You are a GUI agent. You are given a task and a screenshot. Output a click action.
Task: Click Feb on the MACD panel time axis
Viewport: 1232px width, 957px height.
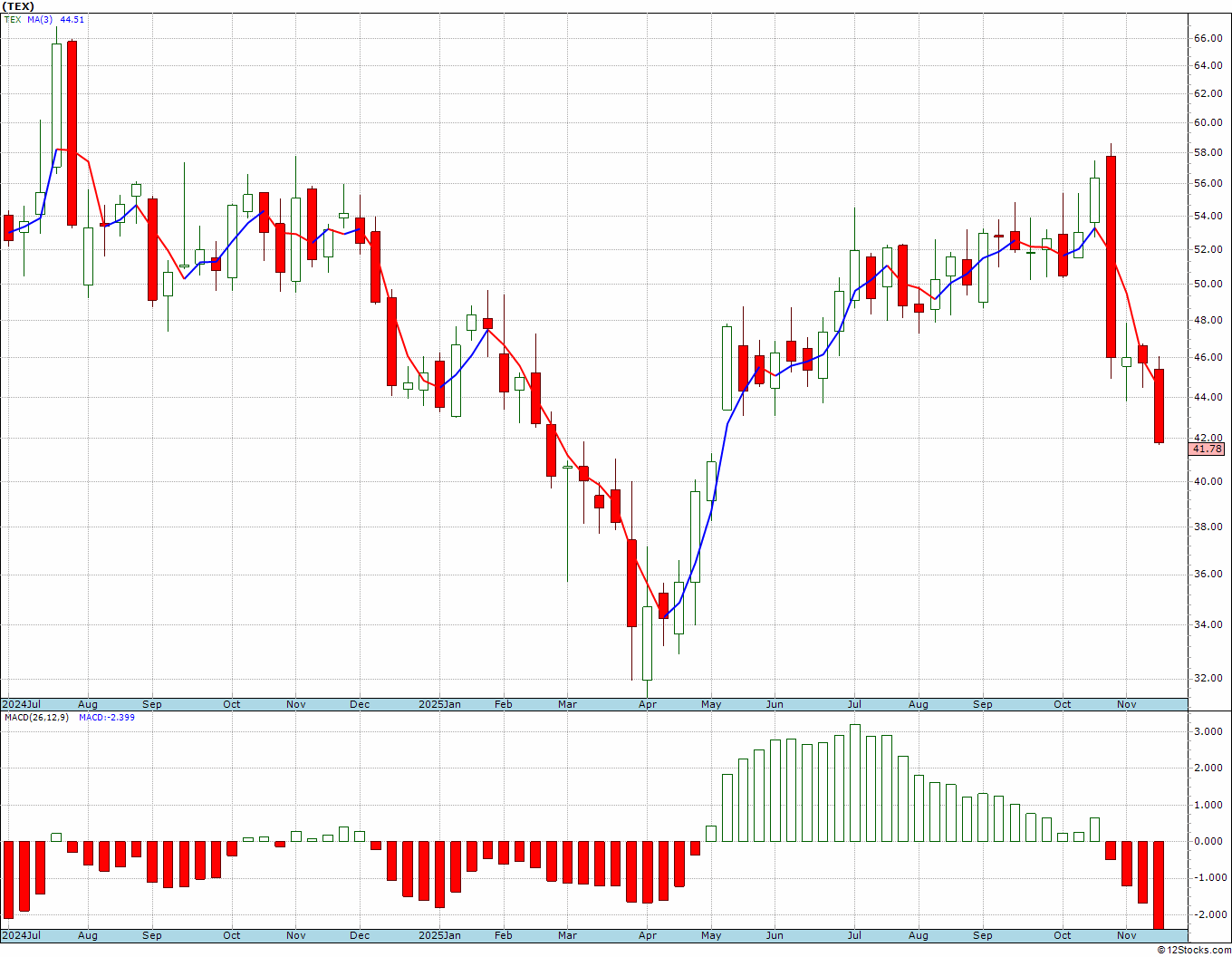pyautogui.click(x=503, y=934)
